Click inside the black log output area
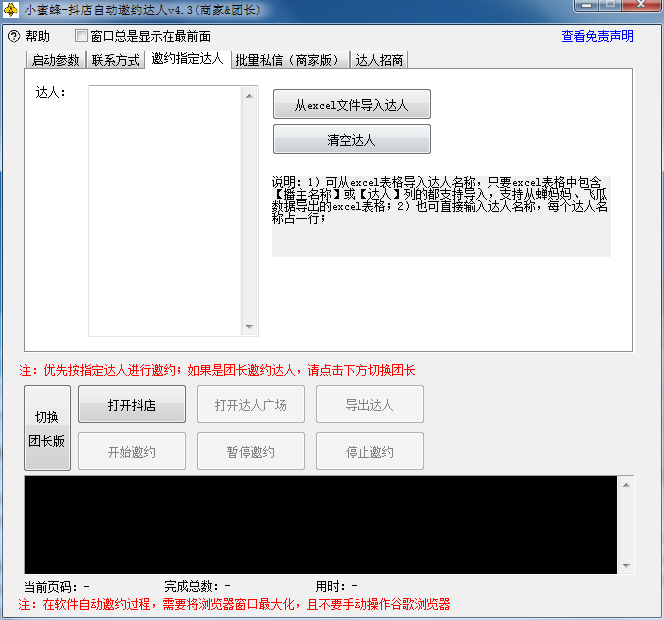This screenshot has height=620, width=664. click(x=321, y=525)
